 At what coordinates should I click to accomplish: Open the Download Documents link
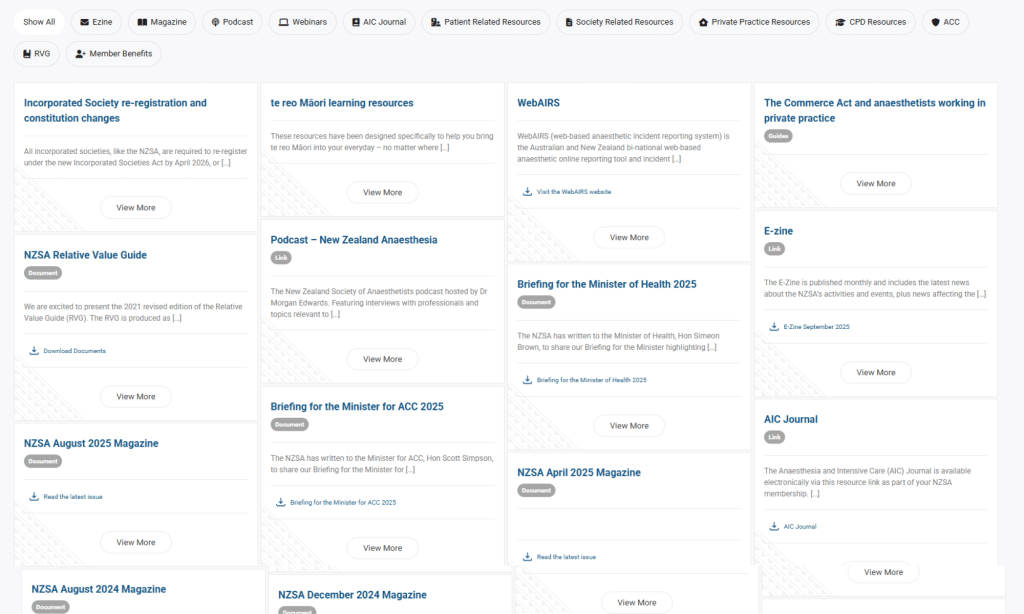pyautogui.click(x=74, y=351)
